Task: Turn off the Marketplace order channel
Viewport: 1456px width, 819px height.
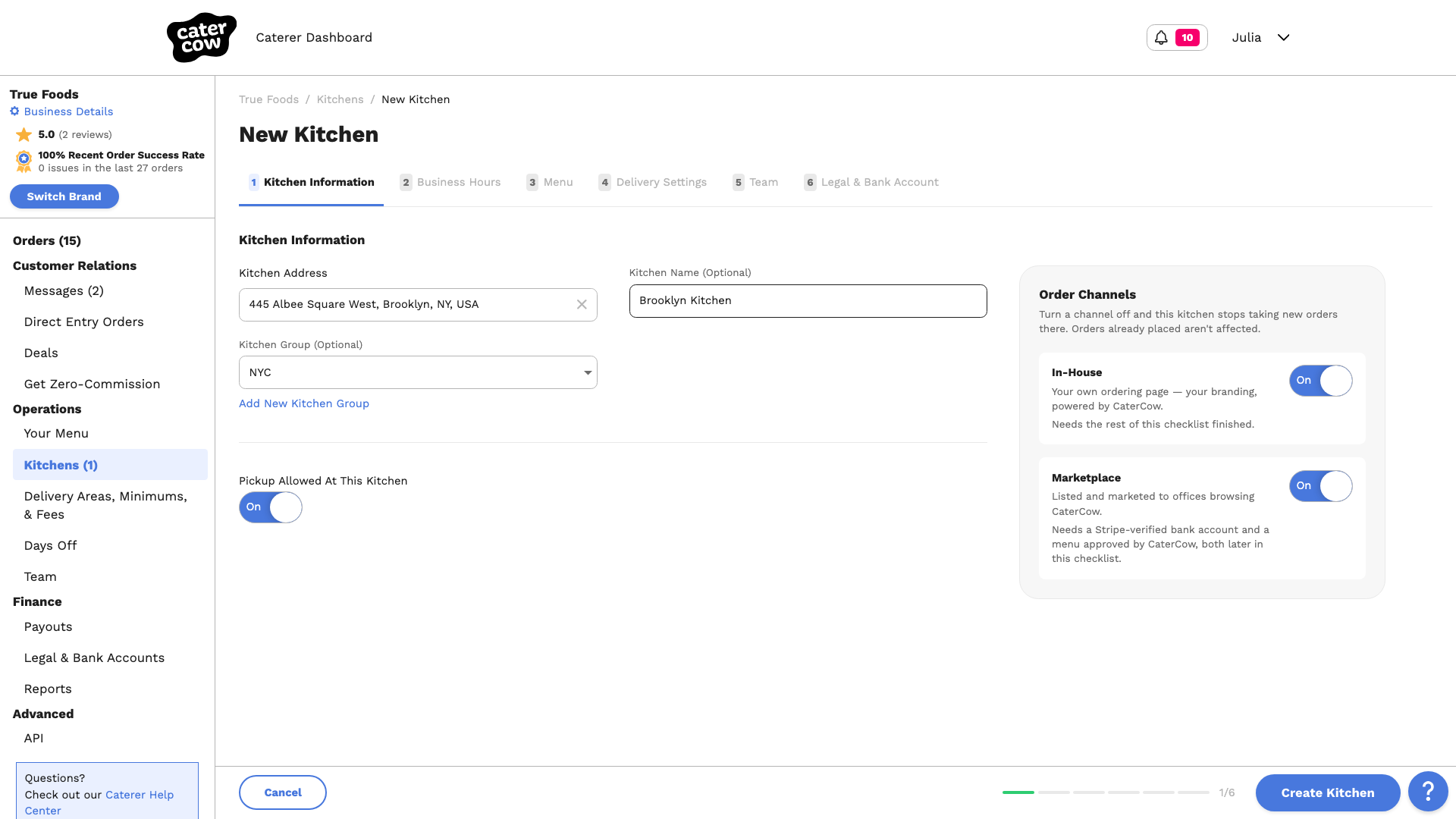Action: coord(1321,486)
